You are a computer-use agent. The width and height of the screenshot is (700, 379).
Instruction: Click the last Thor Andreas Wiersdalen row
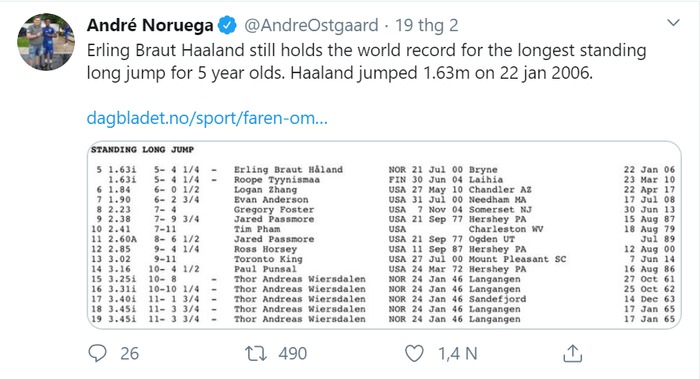384,319
